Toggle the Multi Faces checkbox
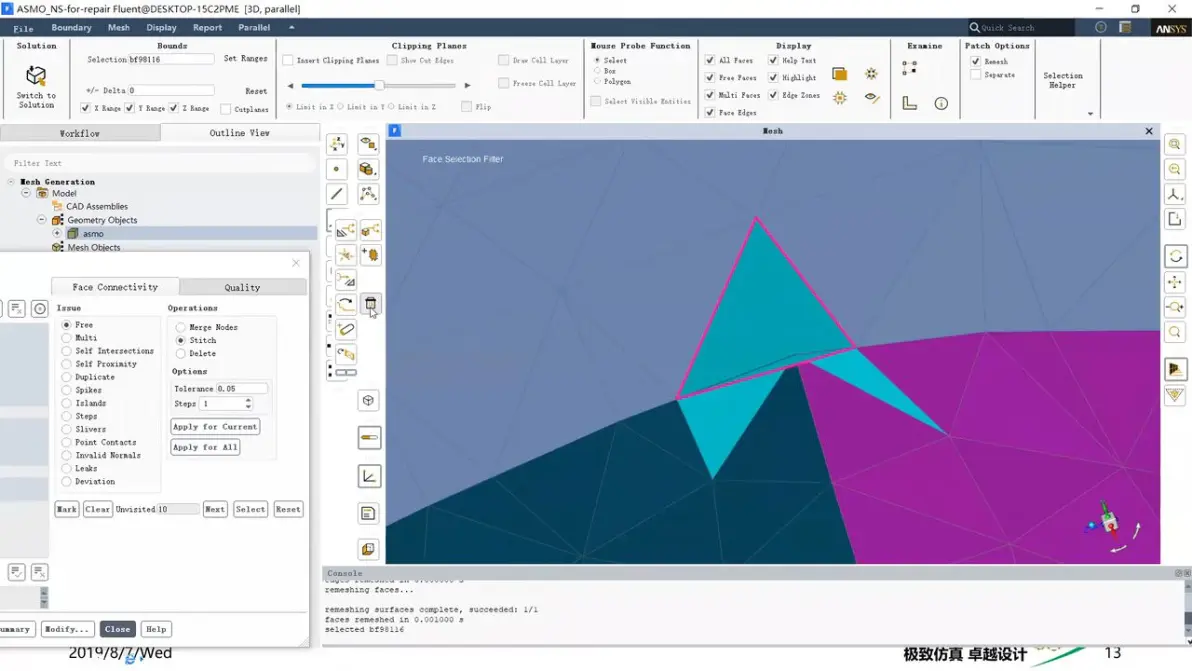Viewport: 1192px width, 671px height. 710,95
